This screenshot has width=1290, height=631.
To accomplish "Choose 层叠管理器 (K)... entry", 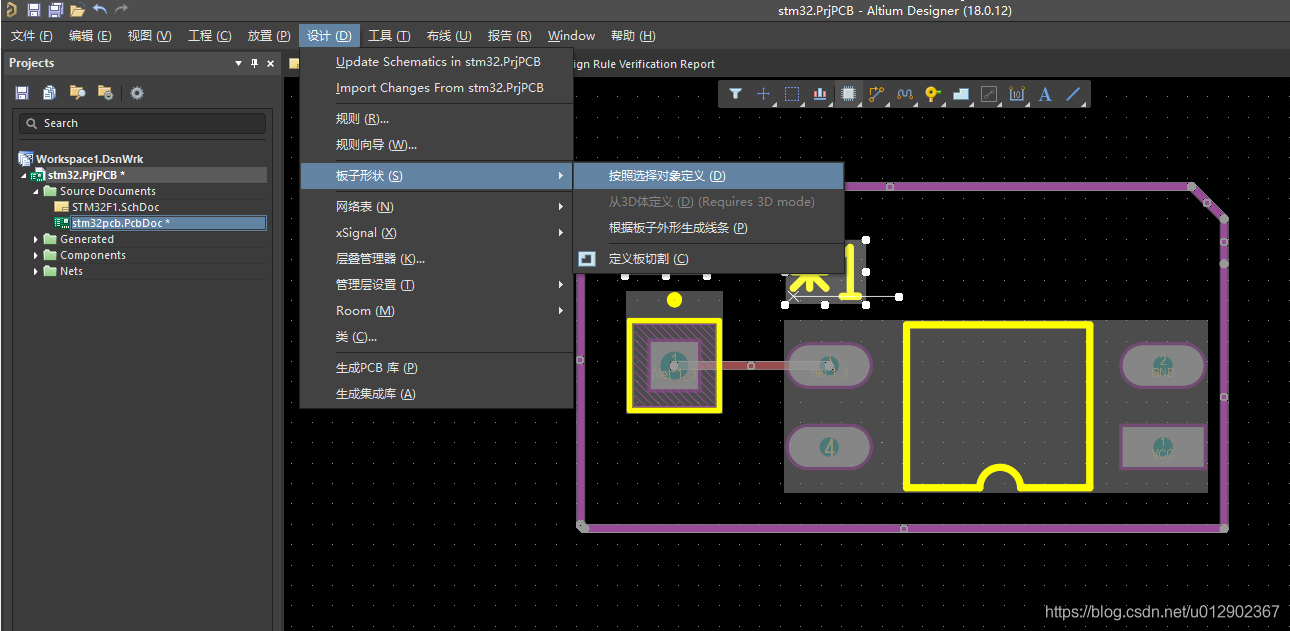I will 437,259.
